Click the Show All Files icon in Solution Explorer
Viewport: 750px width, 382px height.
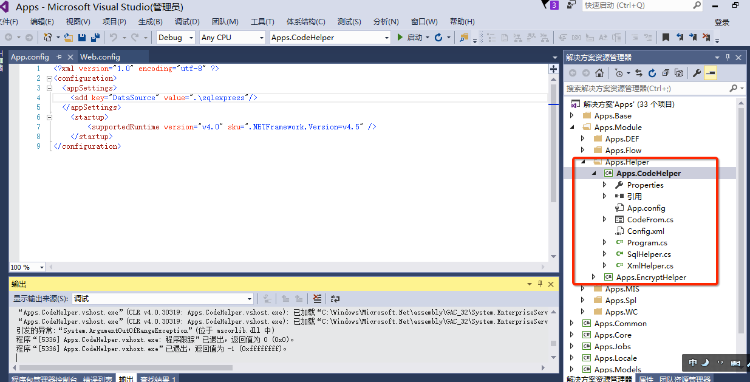point(679,73)
